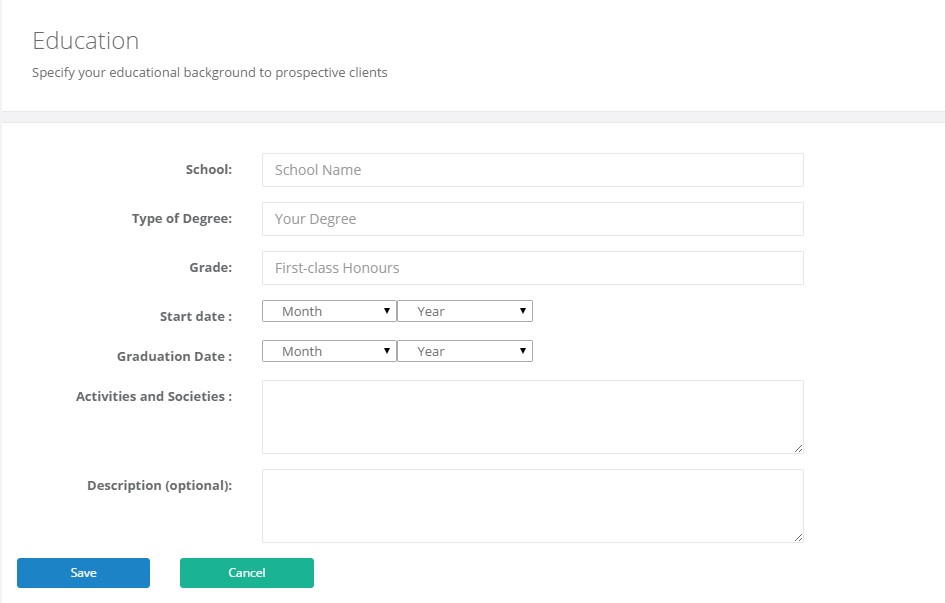
Task: Click the Graduation Date Year dropdown arrow
Action: pos(523,351)
